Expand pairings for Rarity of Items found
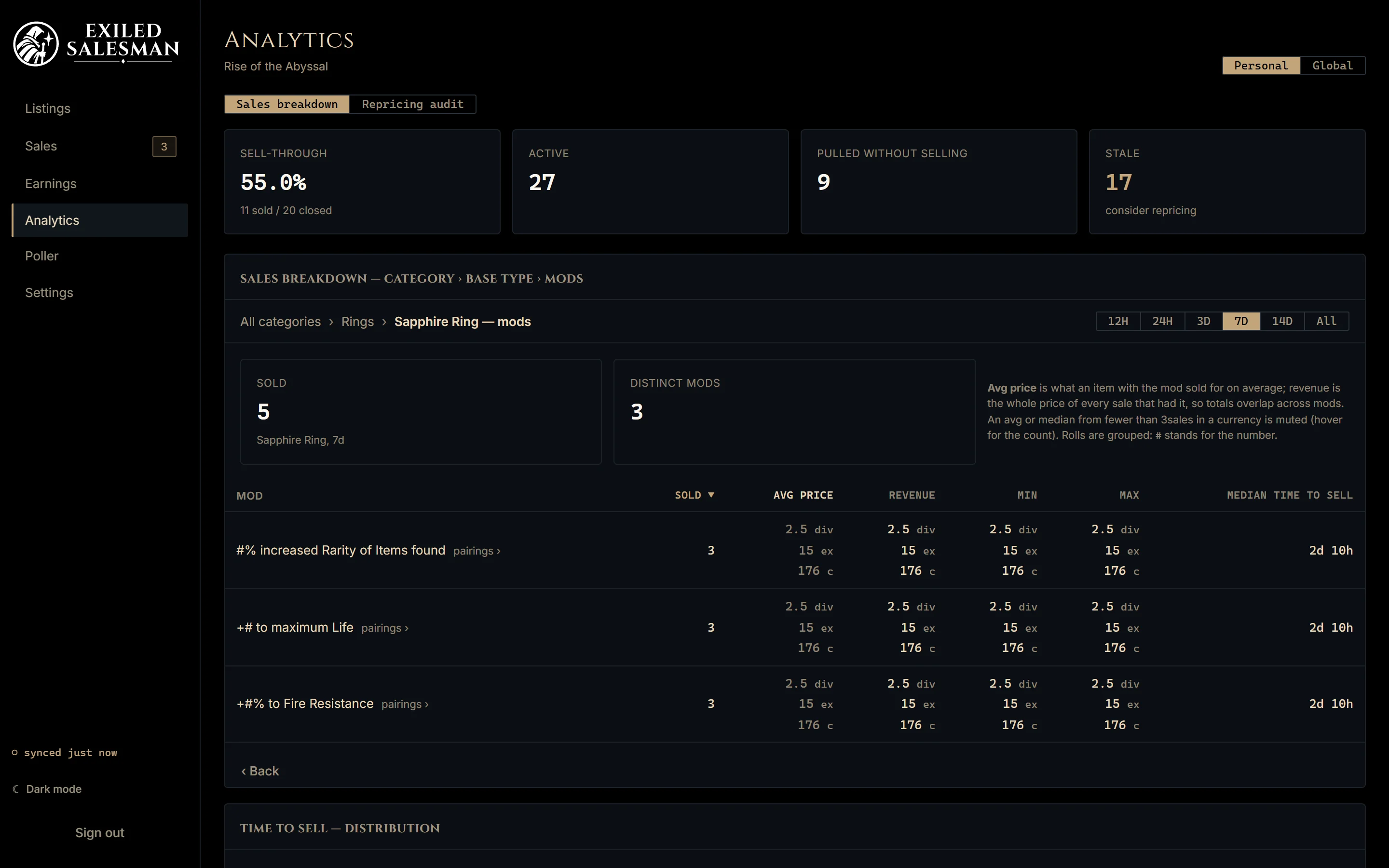 tap(477, 551)
